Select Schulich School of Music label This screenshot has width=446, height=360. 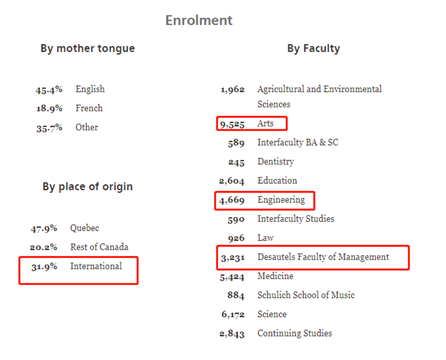tap(306, 295)
